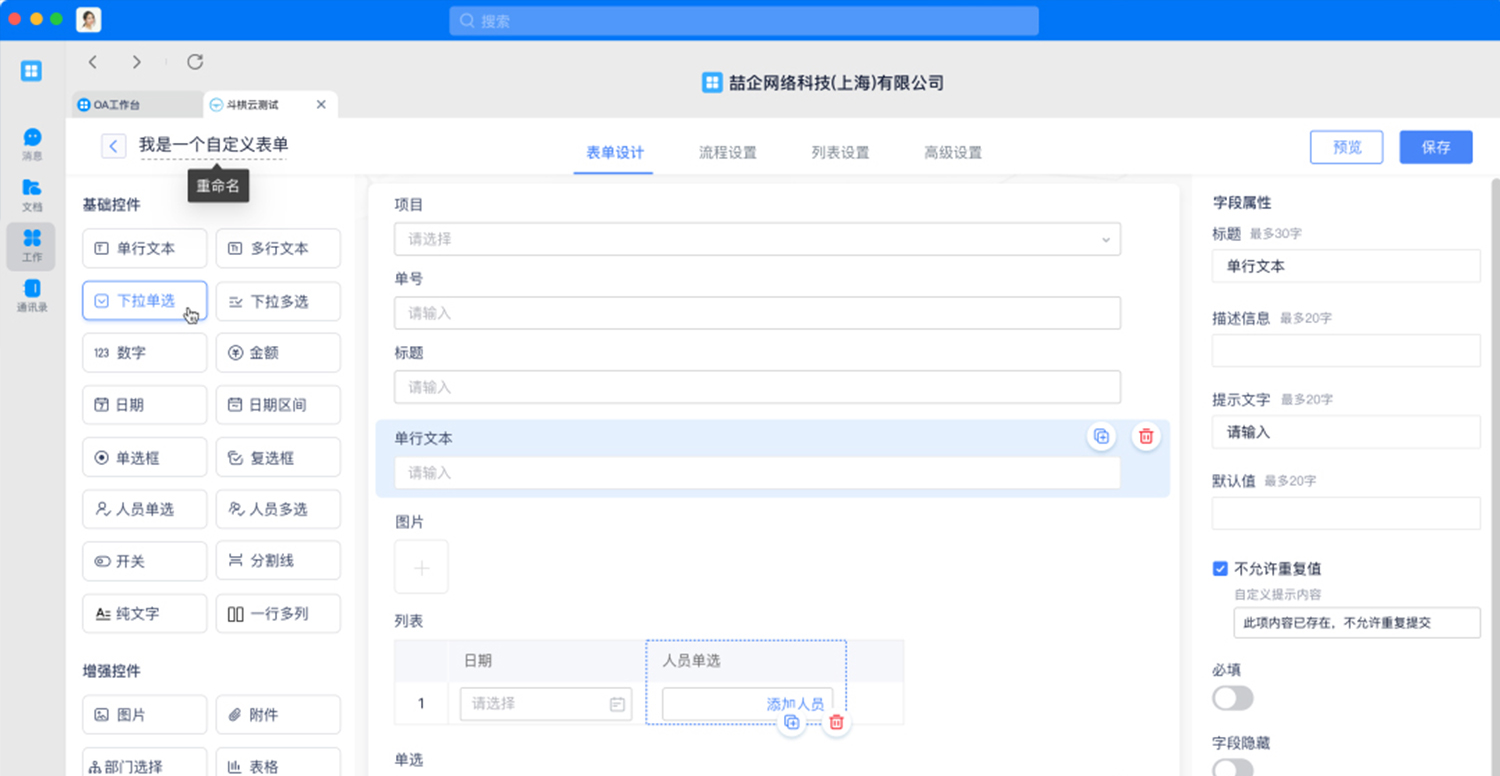Reload page with refresh icon

194,60
